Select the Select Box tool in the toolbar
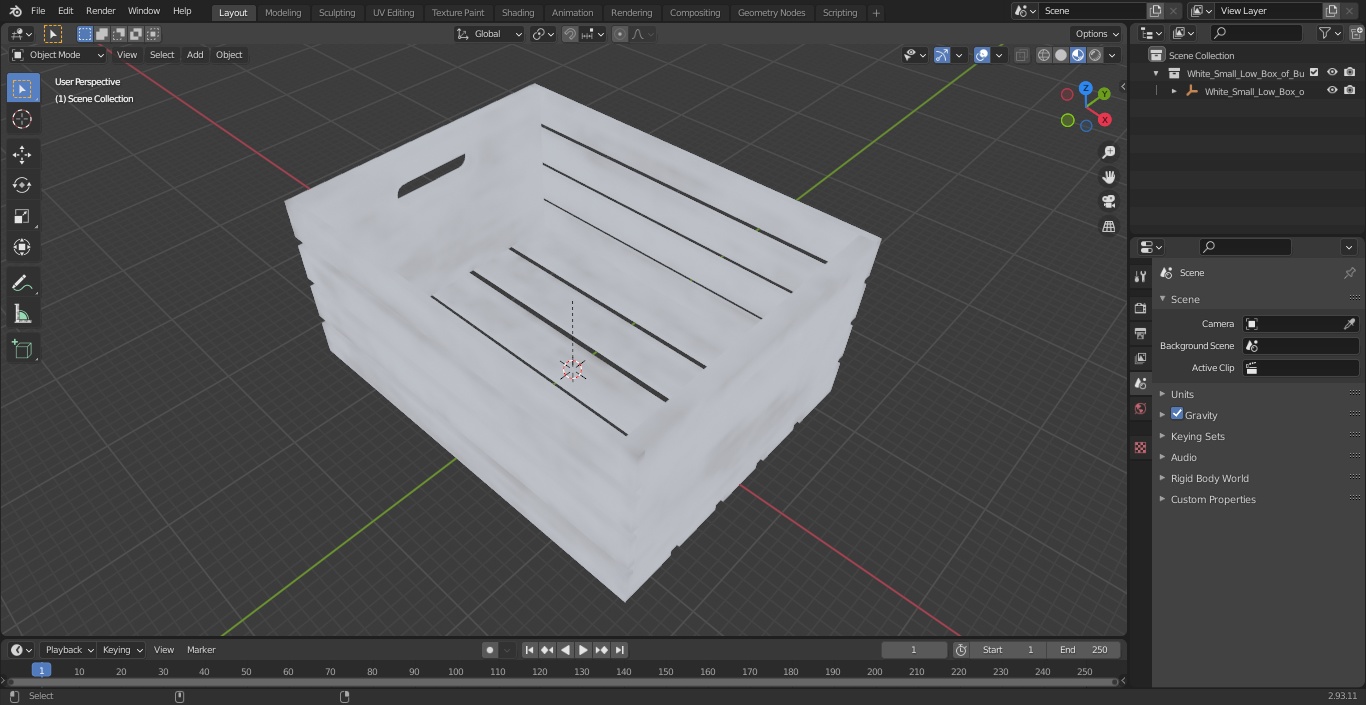Screen dimensions: 1366x705 [22, 89]
